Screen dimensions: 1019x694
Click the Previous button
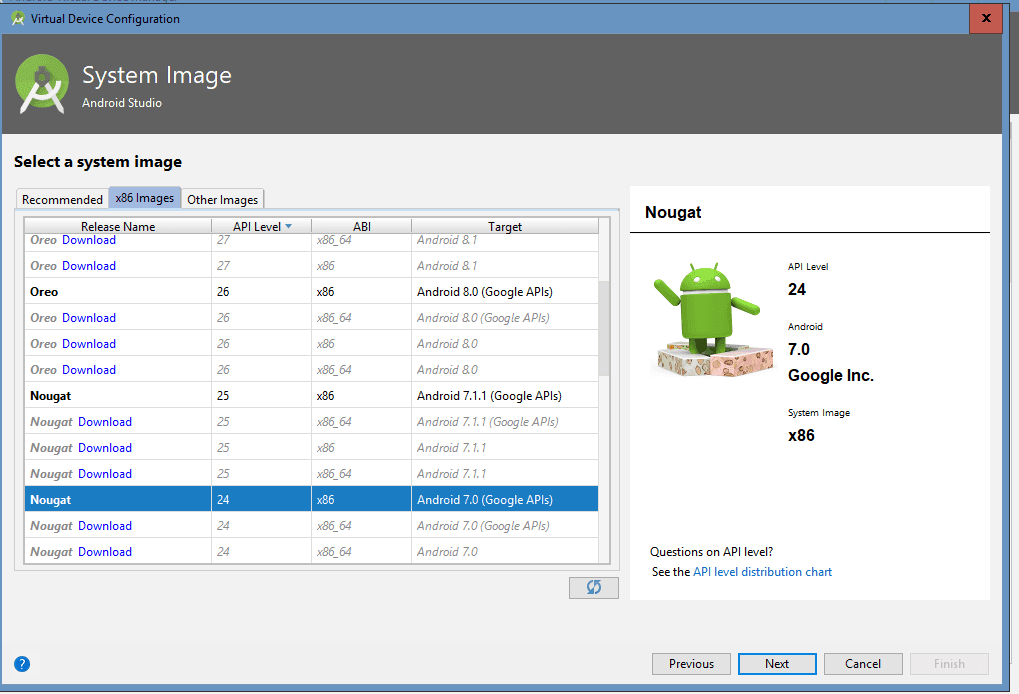click(691, 663)
